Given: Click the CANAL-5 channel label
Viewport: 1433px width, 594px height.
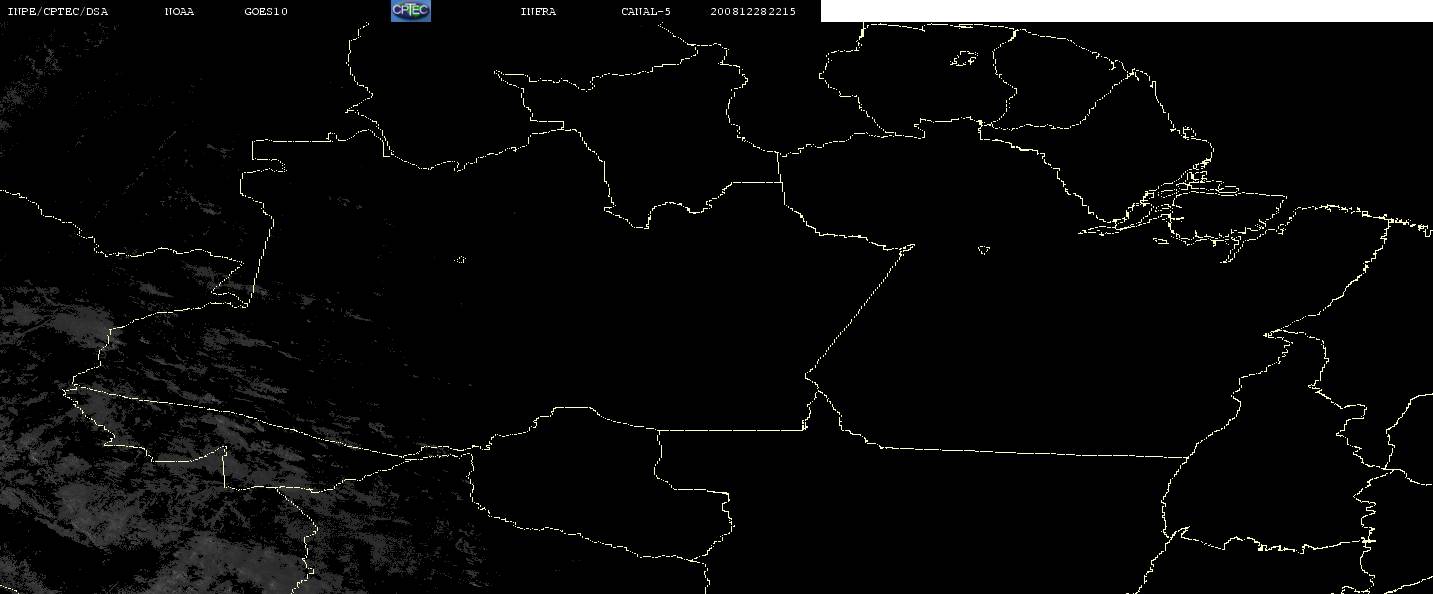Looking at the screenshot, I should [x=646, y=12].
